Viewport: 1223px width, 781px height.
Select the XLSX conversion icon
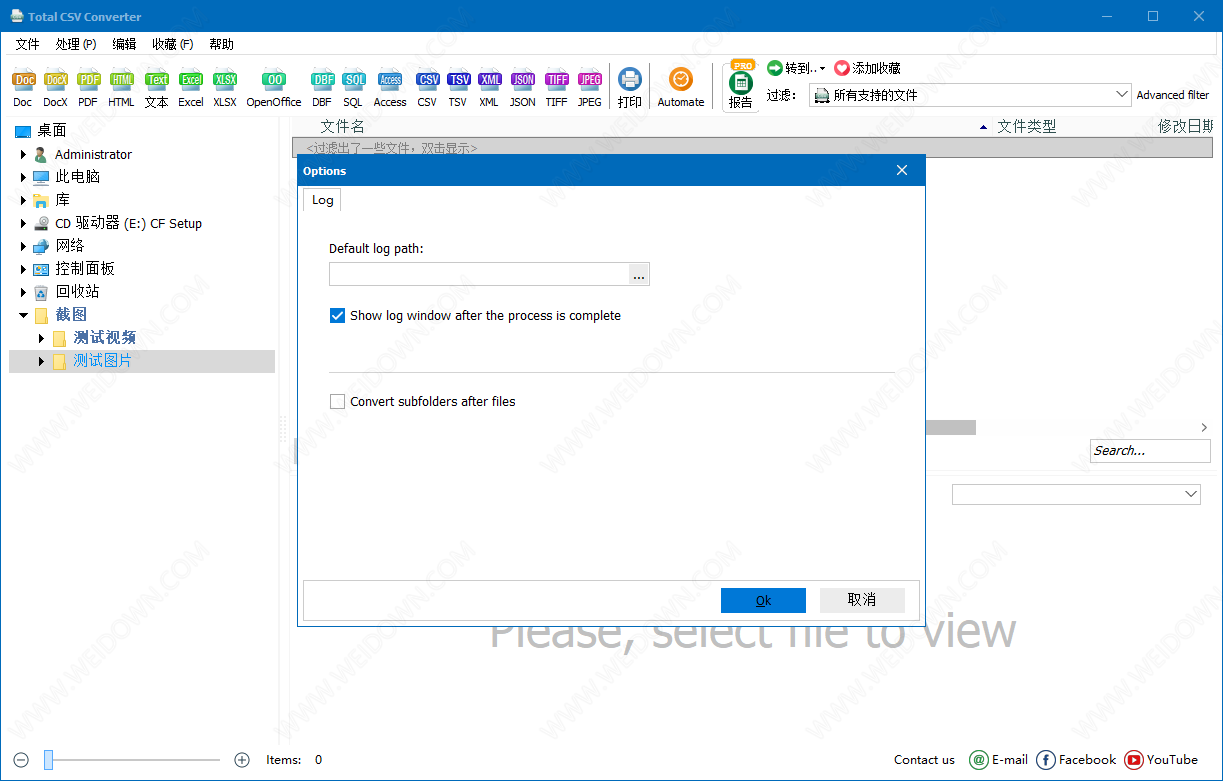225,88
